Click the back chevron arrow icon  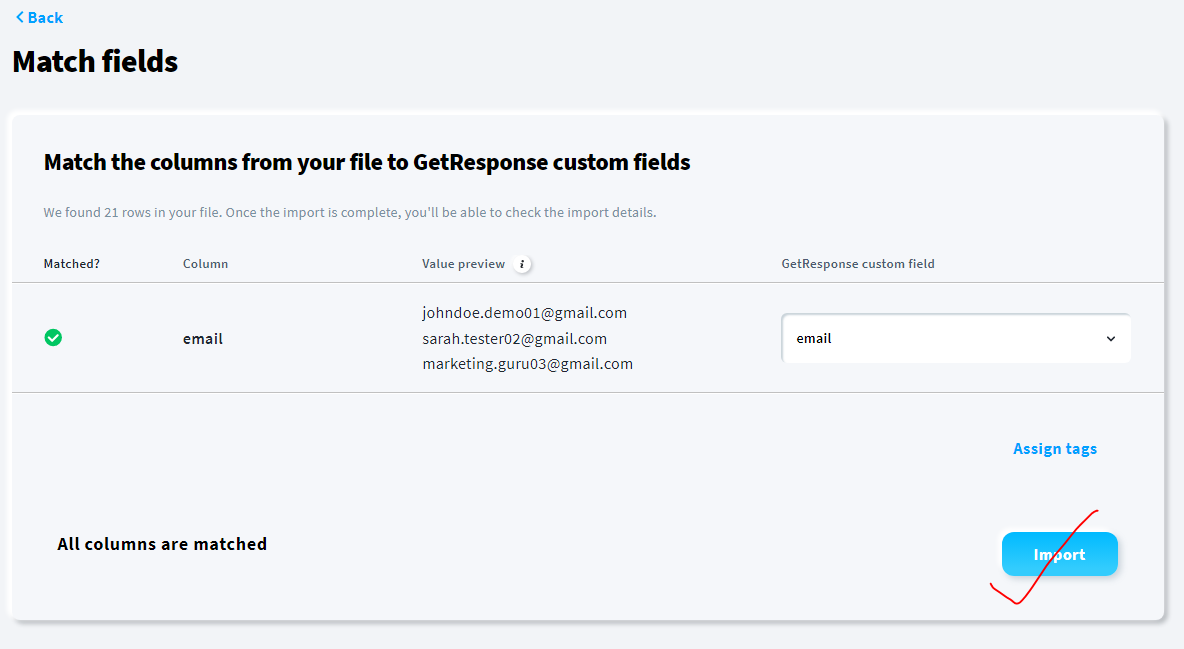20,17
